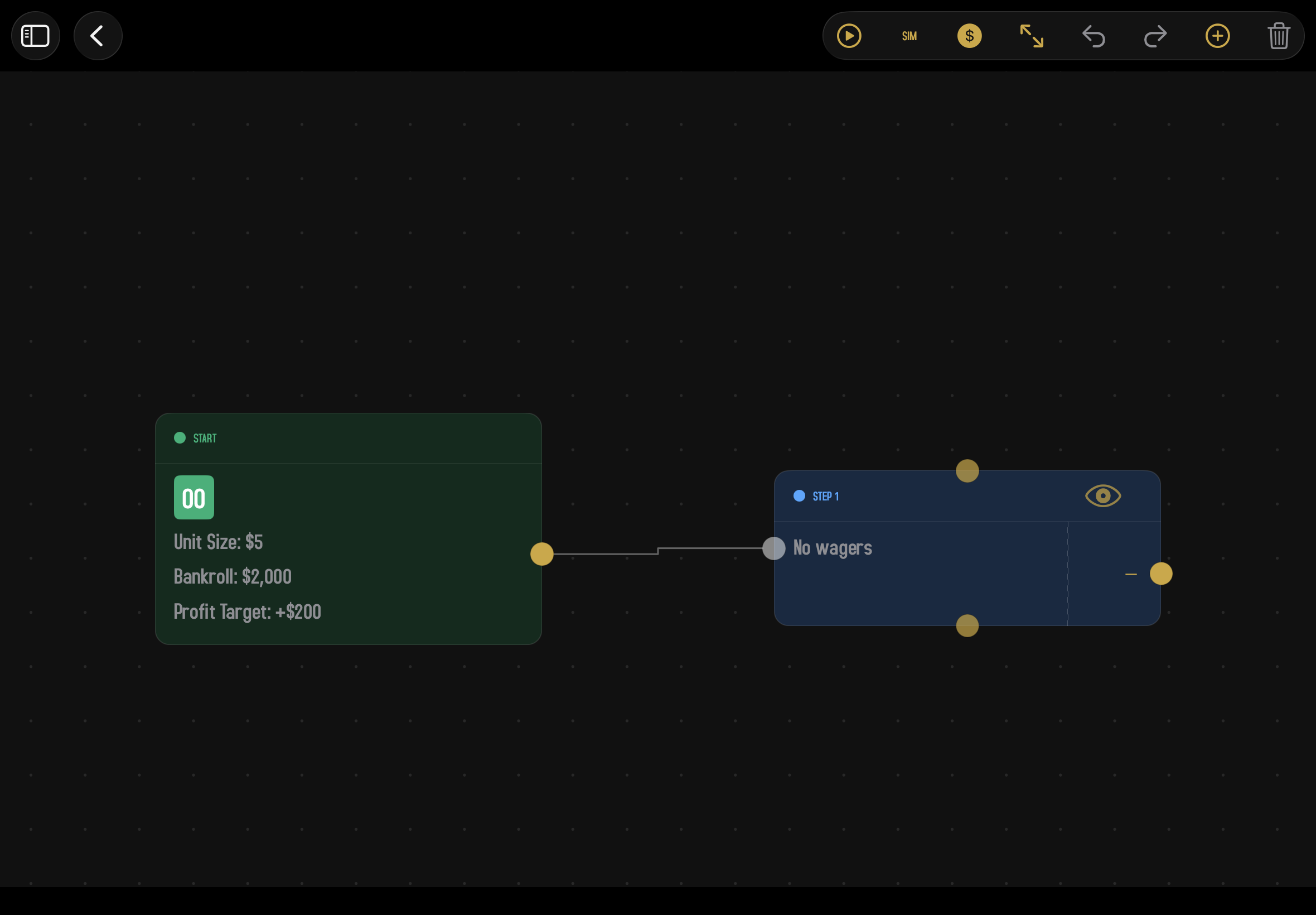Image resolution: width=1316 pixels, height=915 pixels.
Task: Click the Step 1 top connector dot
Action: pyautogui.click(x=967, y=471)
